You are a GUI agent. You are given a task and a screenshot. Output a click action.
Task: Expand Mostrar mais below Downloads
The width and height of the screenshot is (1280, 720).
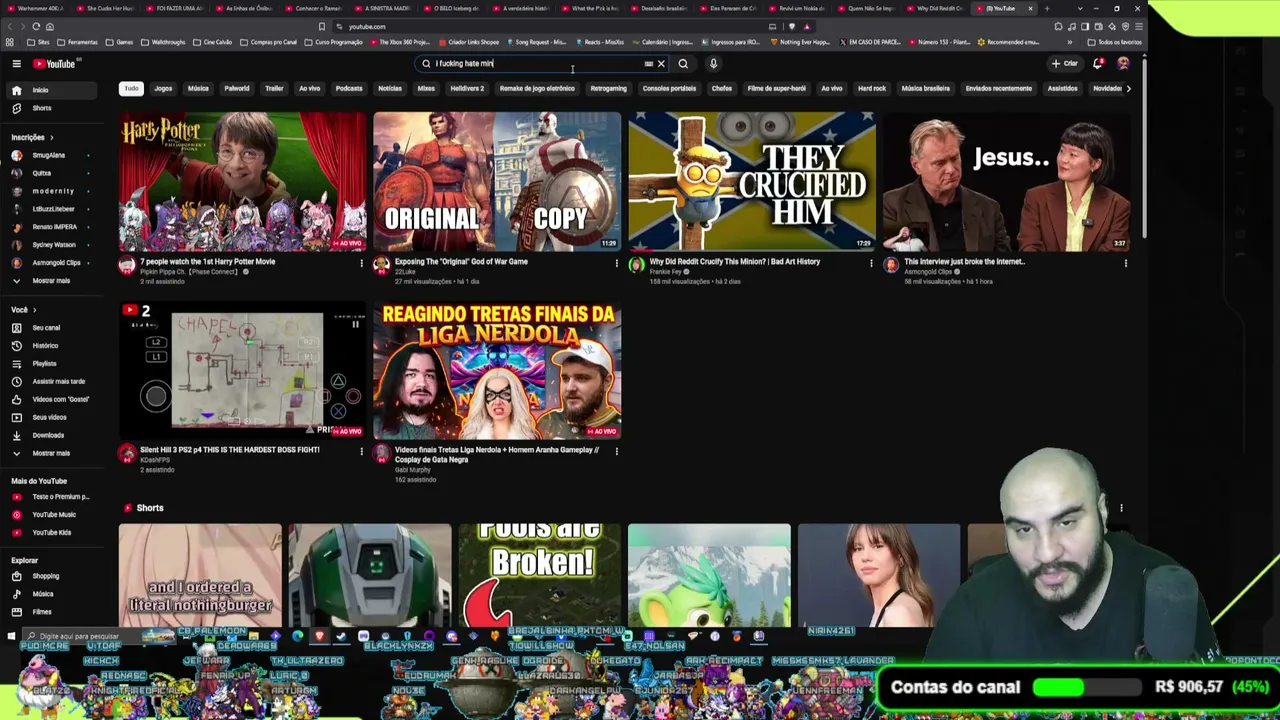pyautogui.click(x=50, y=454)
